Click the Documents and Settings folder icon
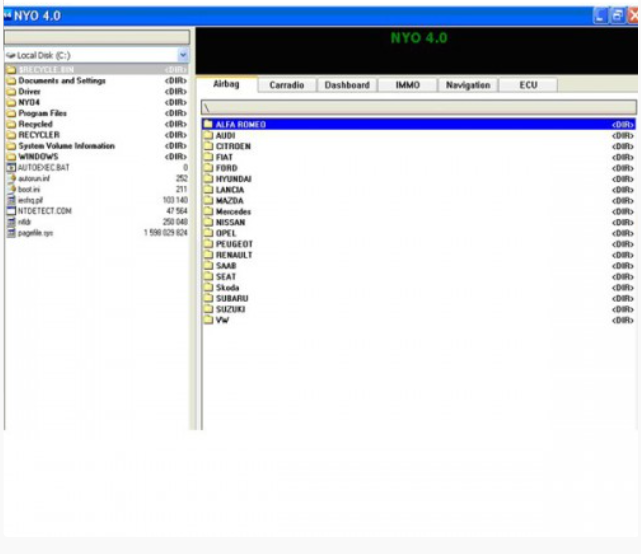 pyautogui.click(x=11, y=81)
